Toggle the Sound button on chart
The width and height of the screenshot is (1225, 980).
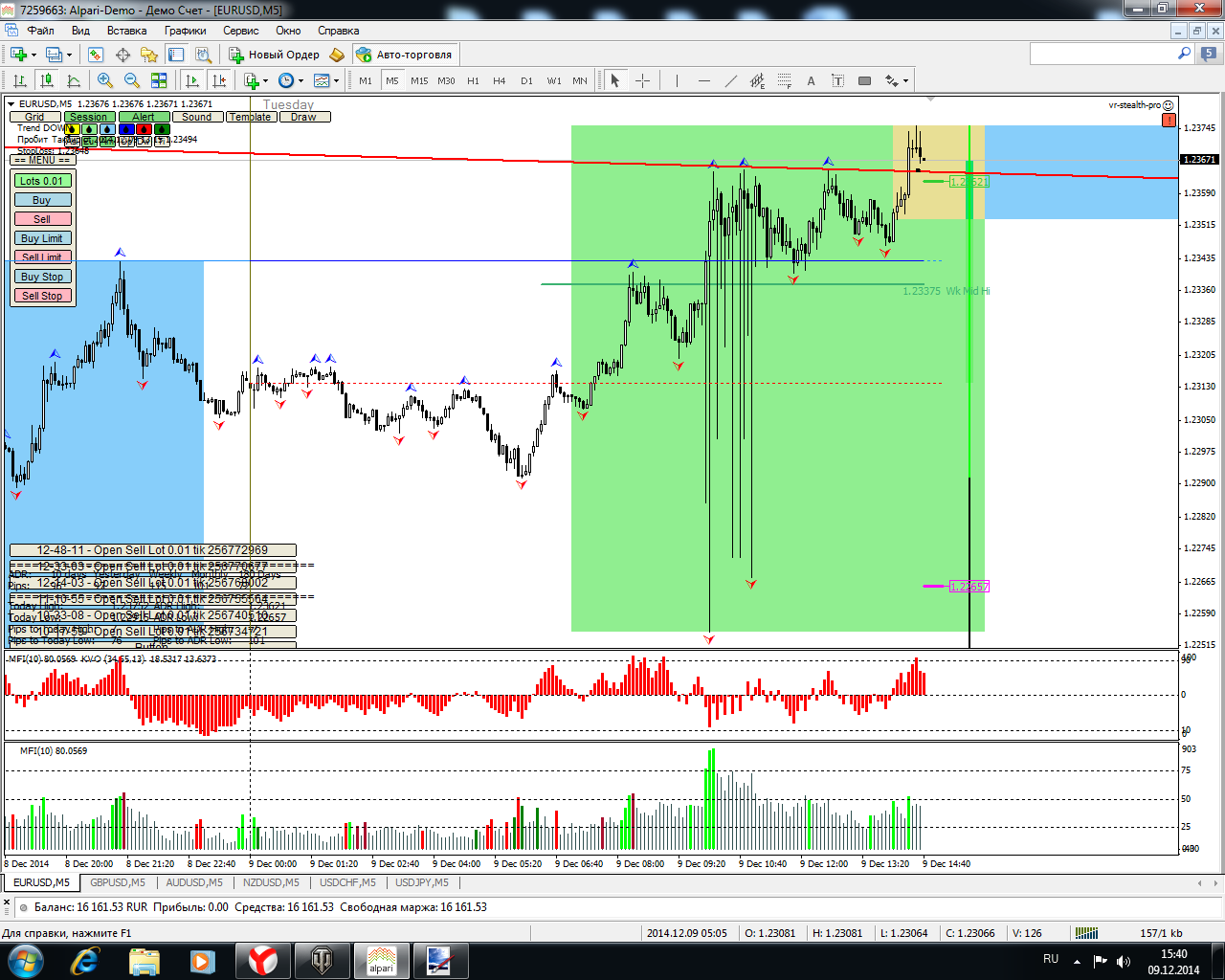197,117
